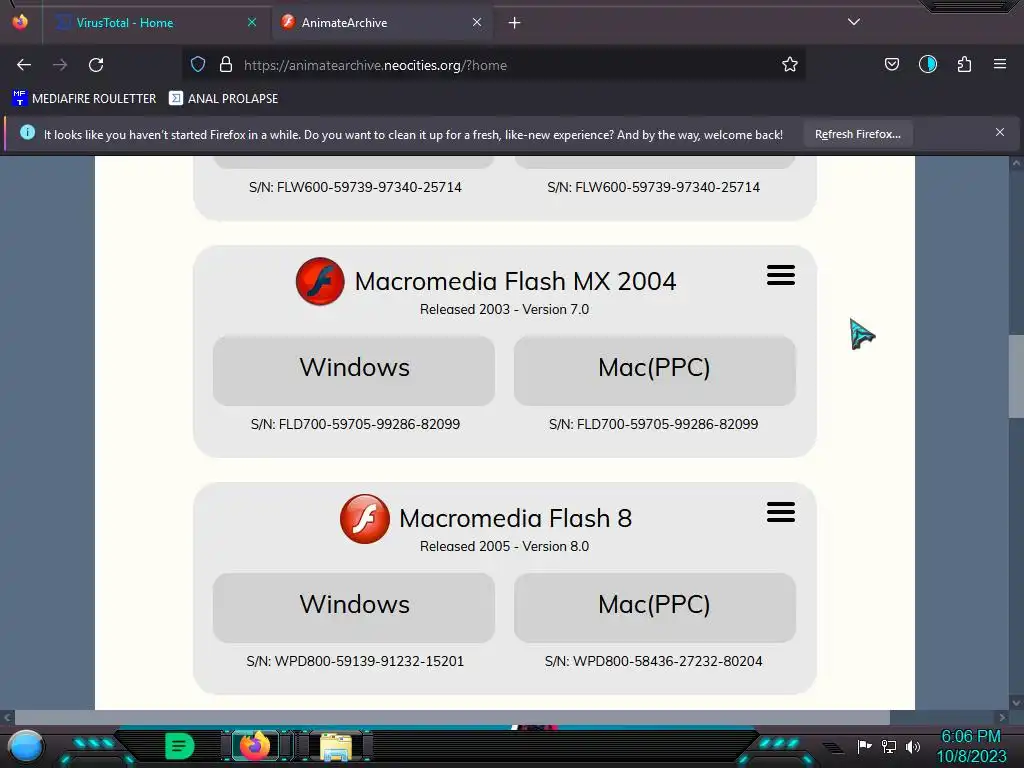Click the serial number WPD800-59139-91232-15201

pos(370,661)
